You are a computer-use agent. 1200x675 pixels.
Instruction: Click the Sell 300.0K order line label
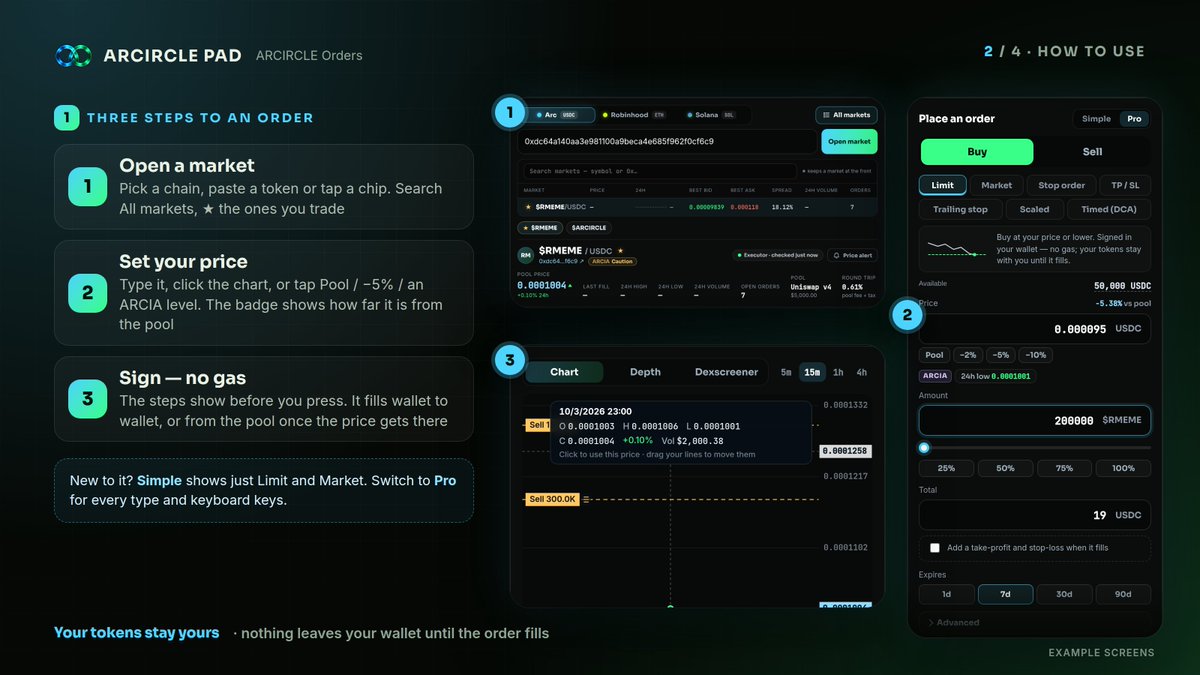(x=551, y=498)
